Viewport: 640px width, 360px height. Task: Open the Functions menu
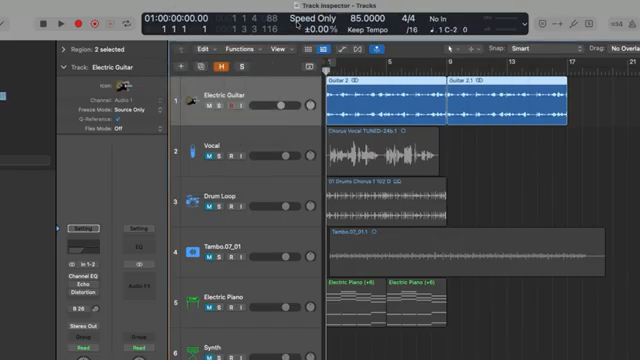pos(244,49)
